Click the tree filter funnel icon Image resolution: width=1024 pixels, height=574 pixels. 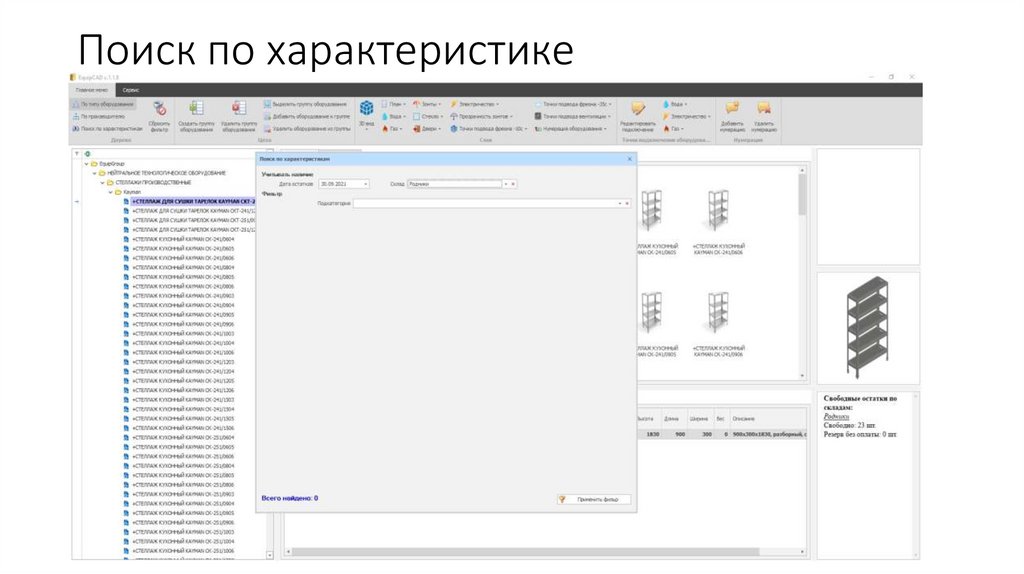(76, 154)
